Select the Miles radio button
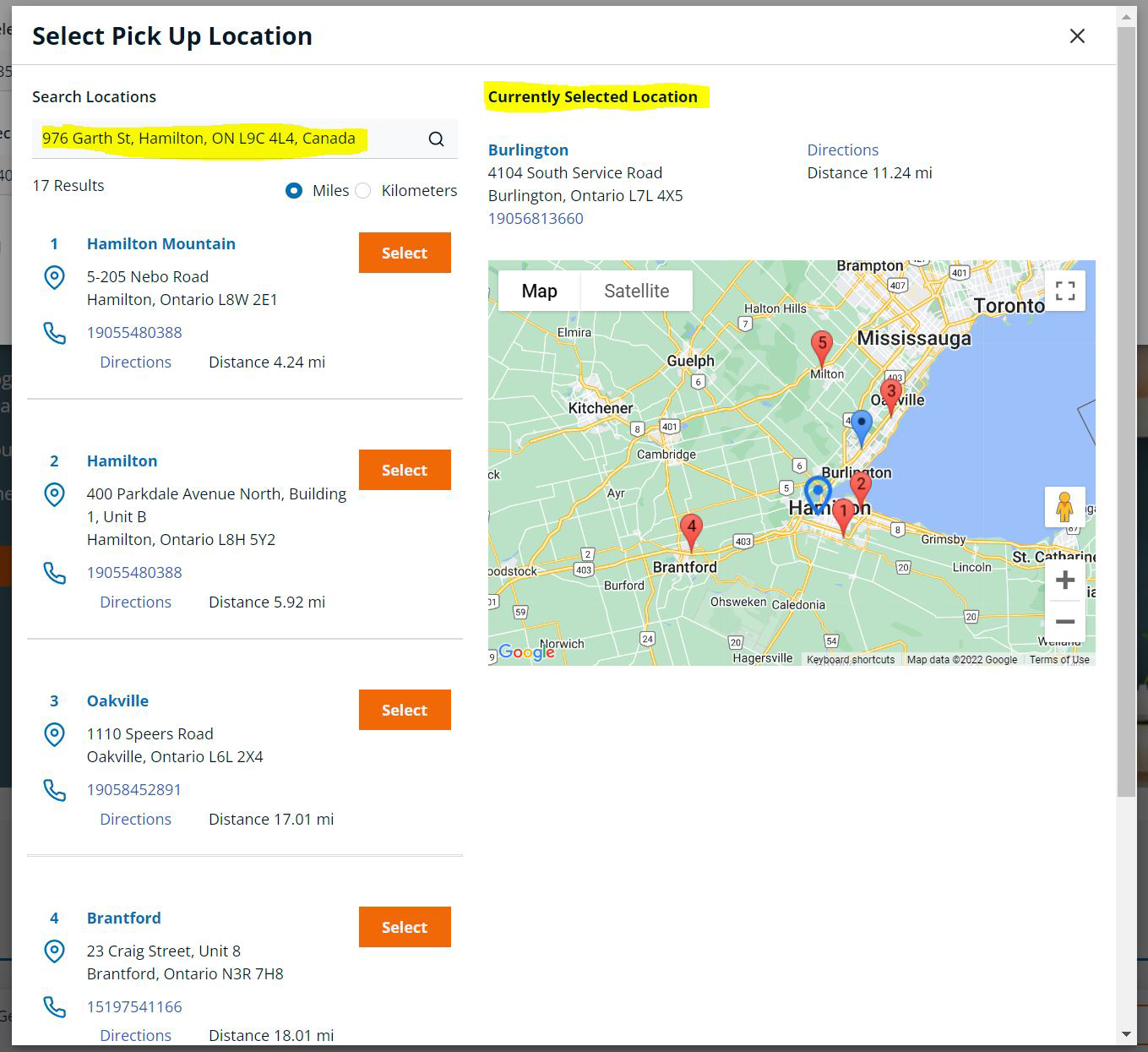The image size is (1148, 1052). (x=294, y=191)
